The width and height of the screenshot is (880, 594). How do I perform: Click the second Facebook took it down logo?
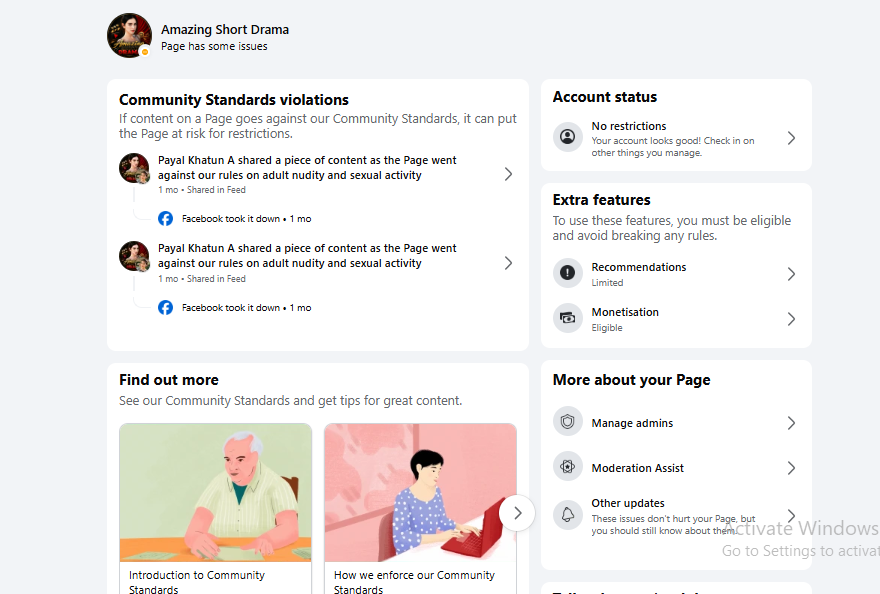(x=166, y=308)
